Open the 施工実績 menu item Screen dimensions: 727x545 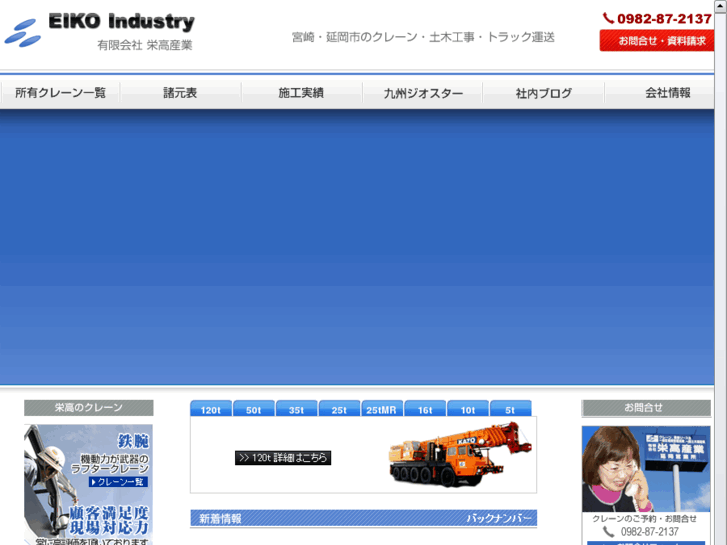301,93
